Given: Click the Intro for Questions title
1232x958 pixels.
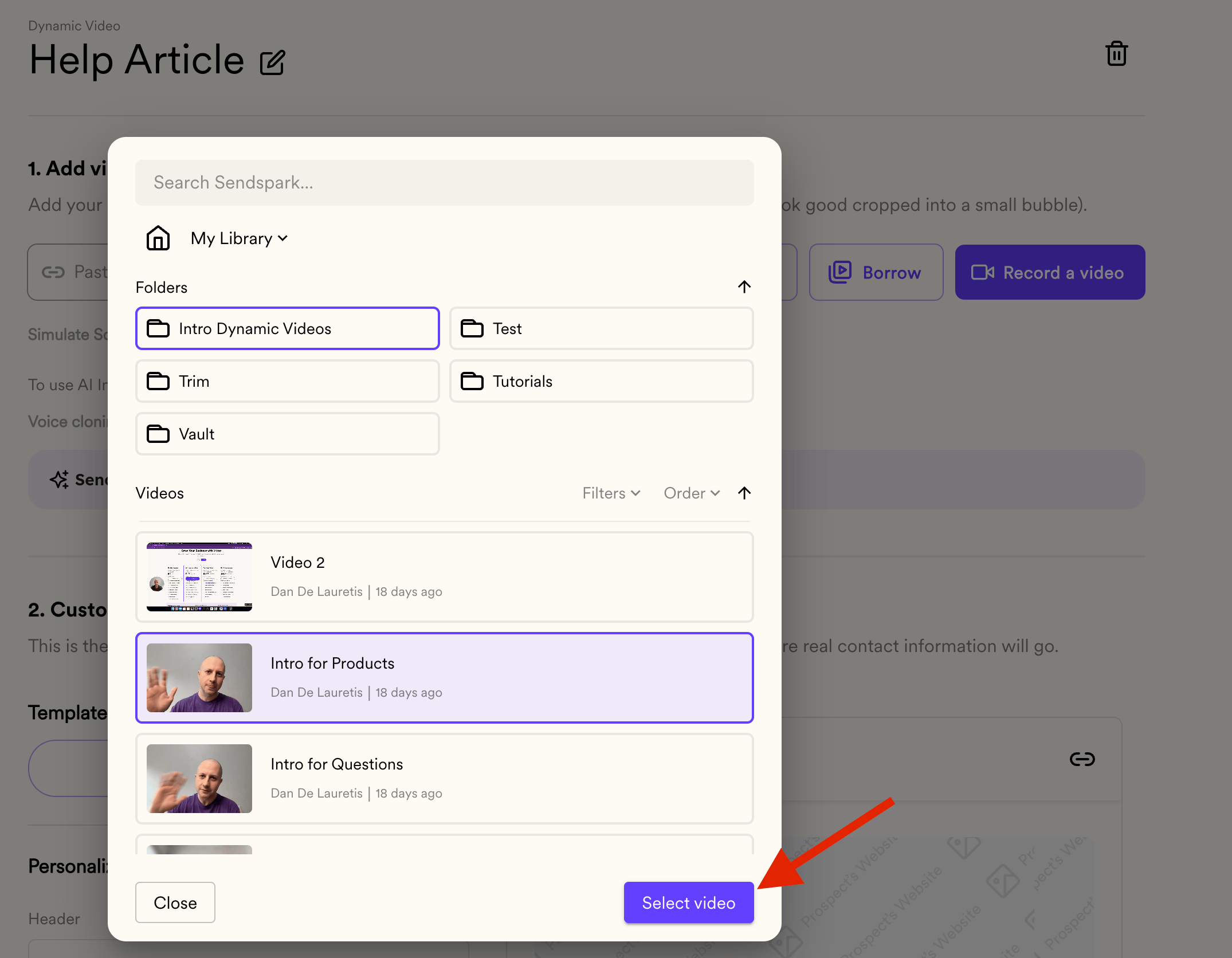Looking at the screenshot, I should [x=337, y=764].
